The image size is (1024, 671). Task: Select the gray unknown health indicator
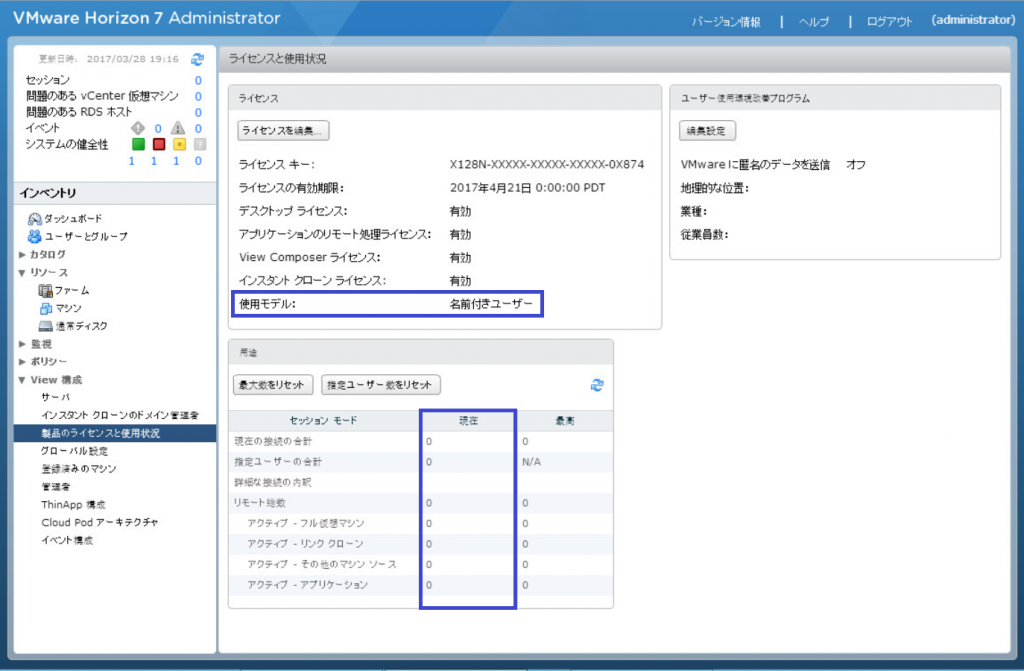(x=200, y=144)
